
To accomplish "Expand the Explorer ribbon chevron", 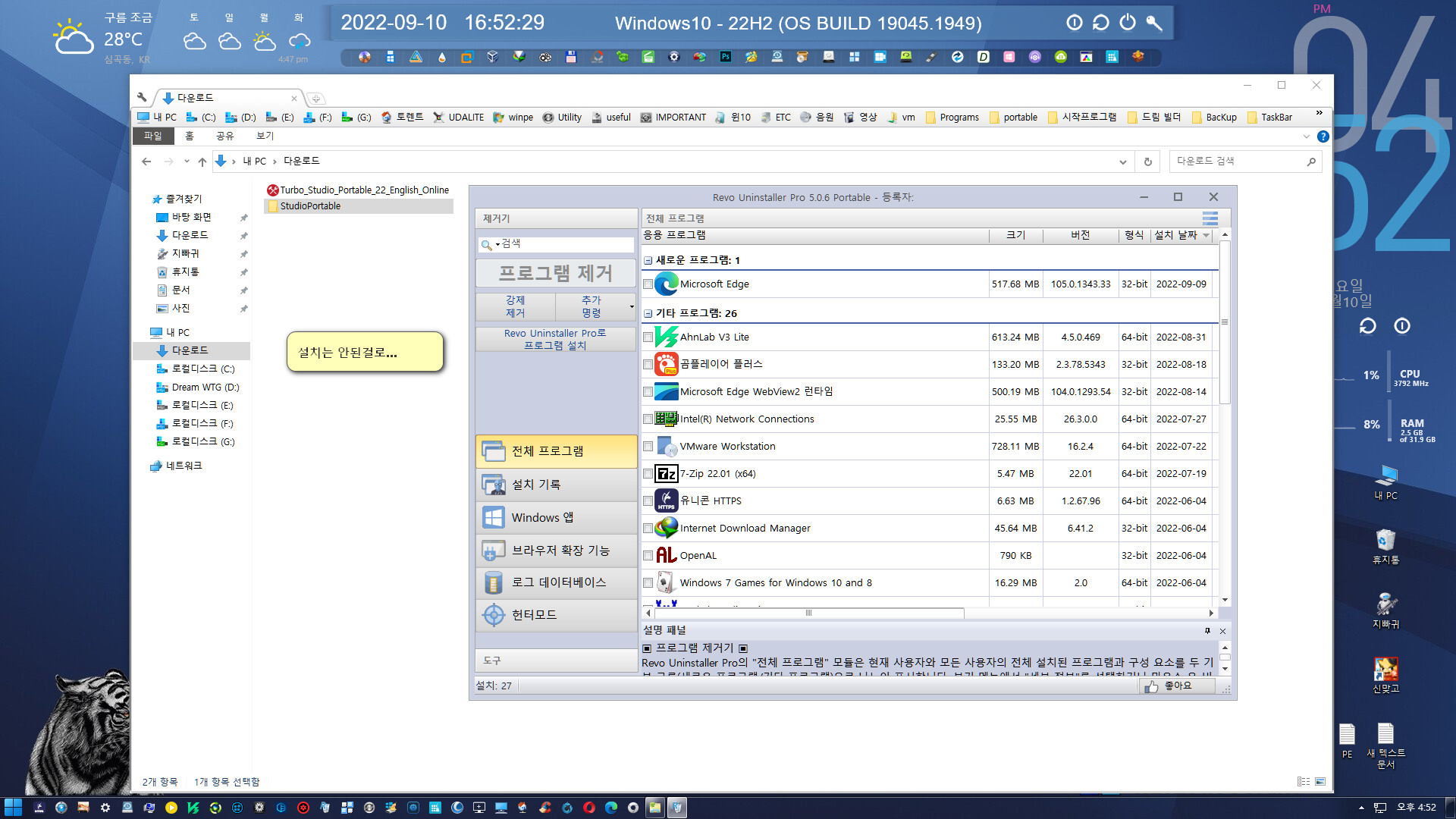I will [1306, 136].
